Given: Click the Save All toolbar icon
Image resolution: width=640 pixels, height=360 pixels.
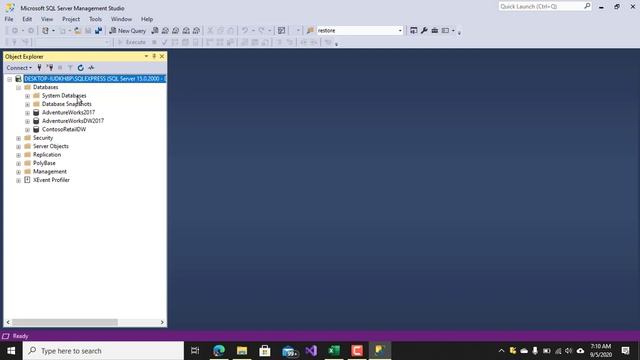Looking at the screenshot, I should (x=98, y=31).
